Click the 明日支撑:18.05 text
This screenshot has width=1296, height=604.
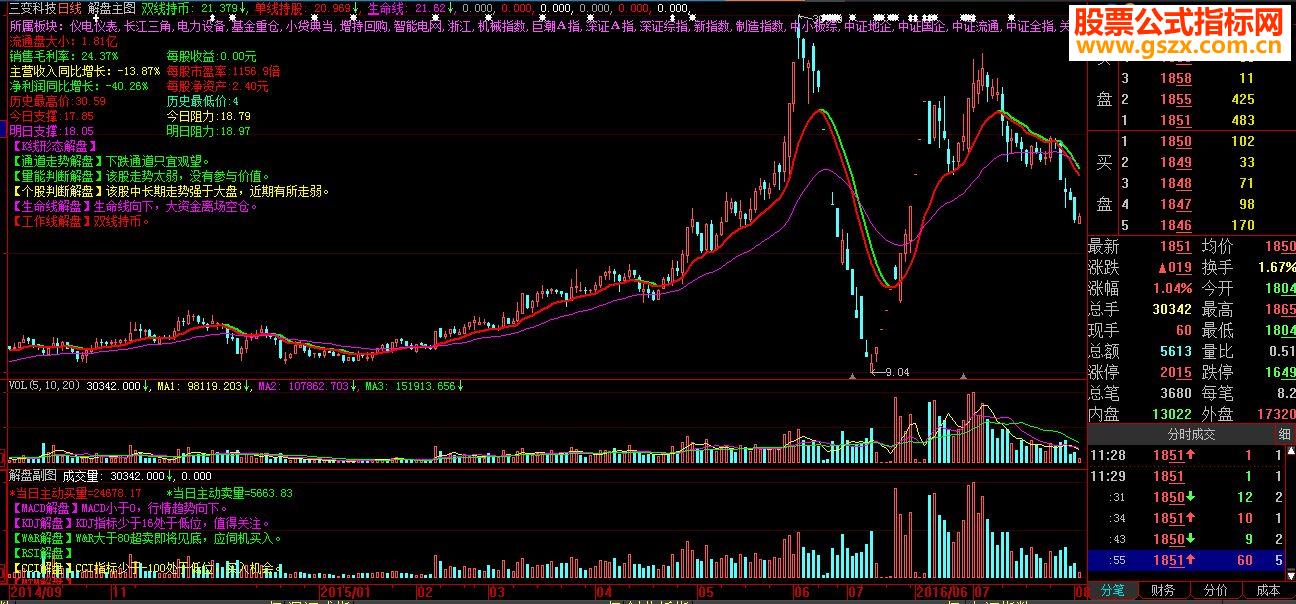[51, 132]
